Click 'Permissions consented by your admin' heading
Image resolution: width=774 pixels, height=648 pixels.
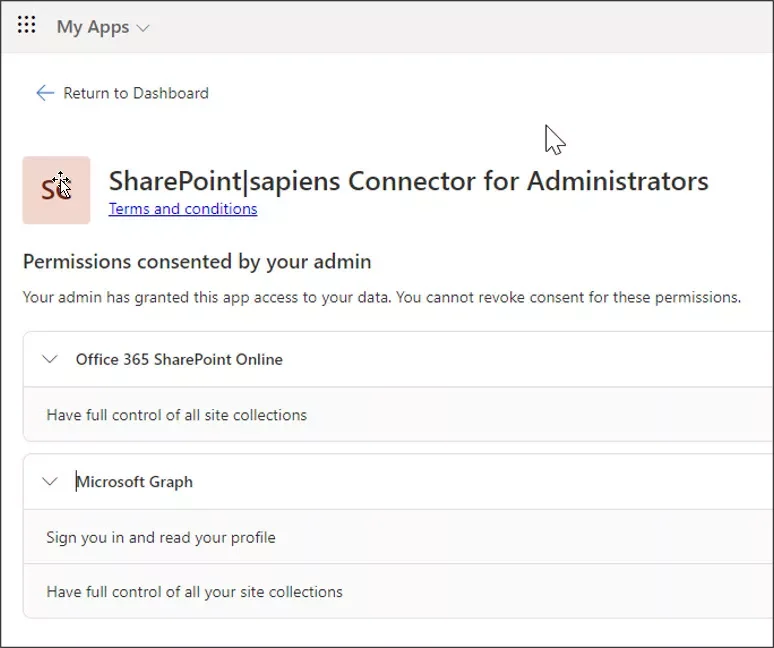(197, 262)
